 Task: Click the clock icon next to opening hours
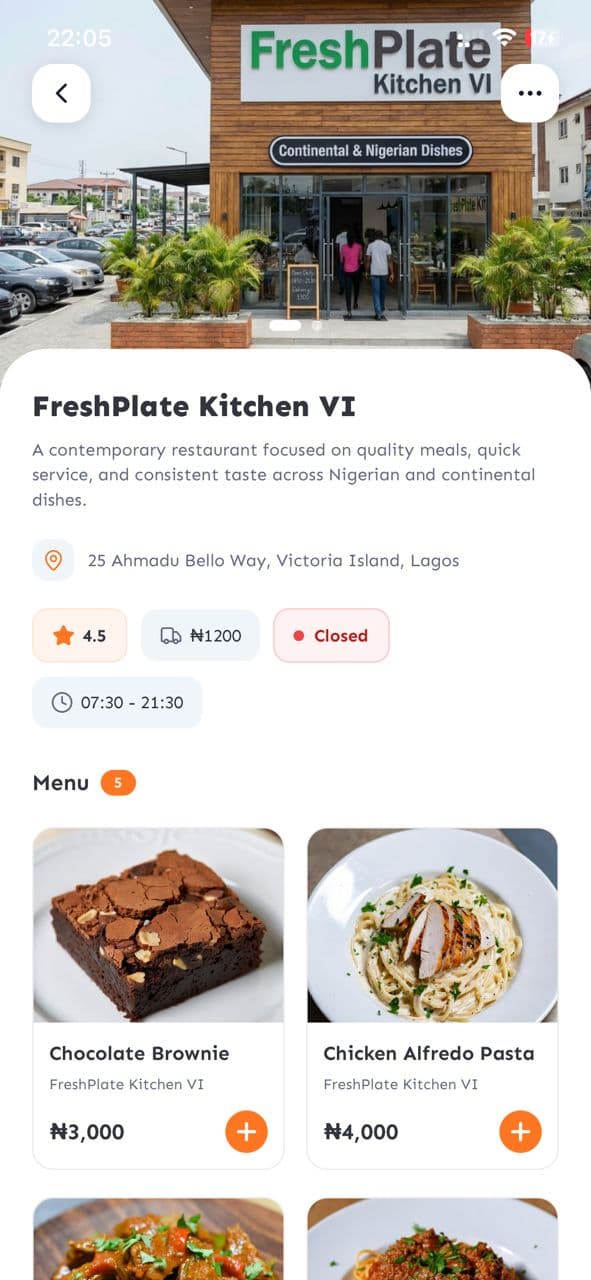(62, 702)
